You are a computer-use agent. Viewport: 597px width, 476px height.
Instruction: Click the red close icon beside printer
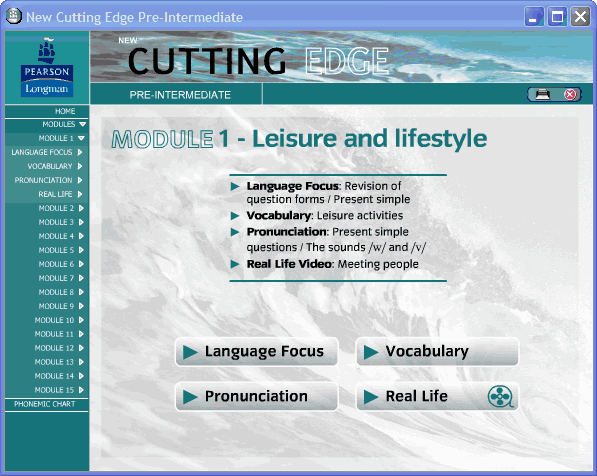click(x=570, y=94)
